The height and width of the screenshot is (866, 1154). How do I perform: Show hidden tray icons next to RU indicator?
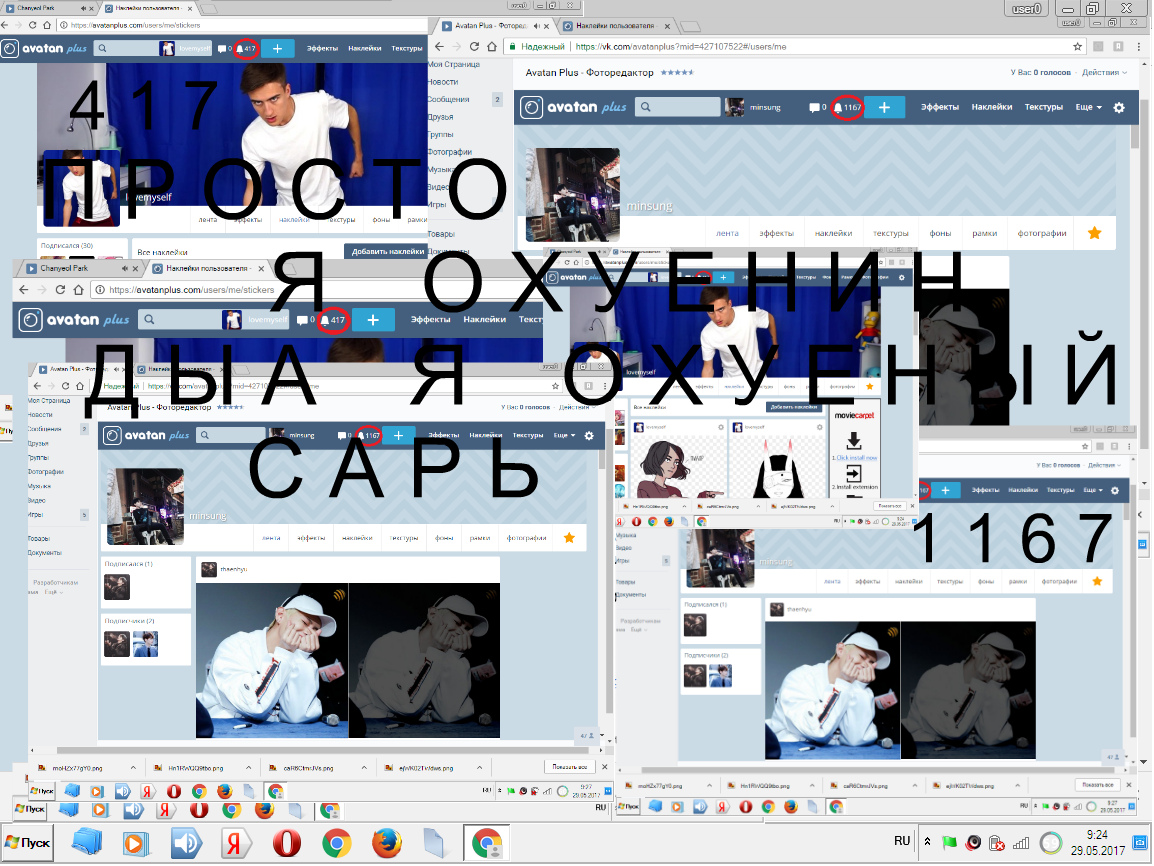click(x=927, y=842)
